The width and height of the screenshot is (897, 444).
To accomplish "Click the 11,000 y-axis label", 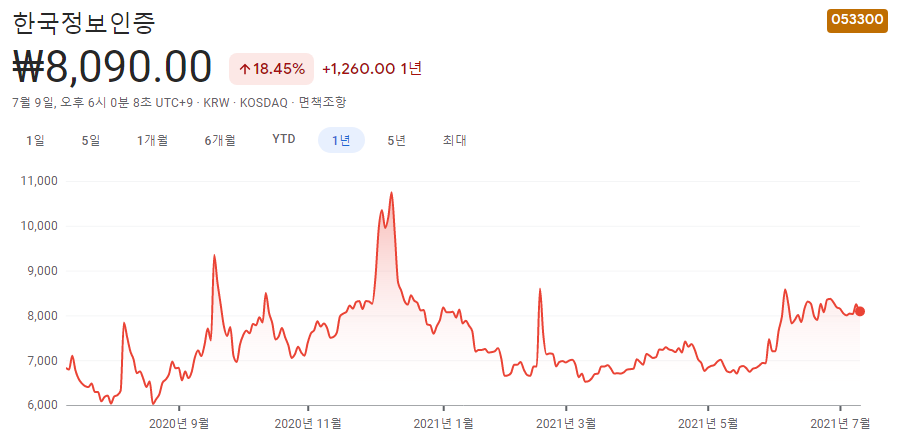I will (39, 181).
